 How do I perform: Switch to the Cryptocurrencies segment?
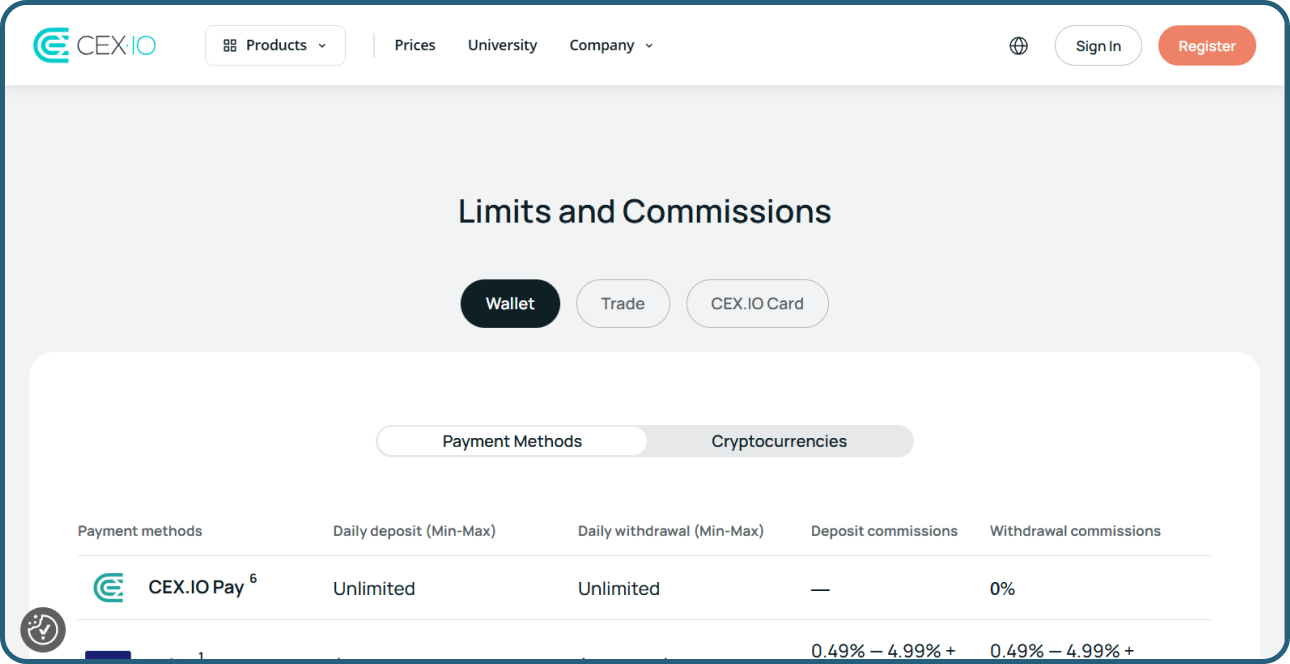point(779,441)
